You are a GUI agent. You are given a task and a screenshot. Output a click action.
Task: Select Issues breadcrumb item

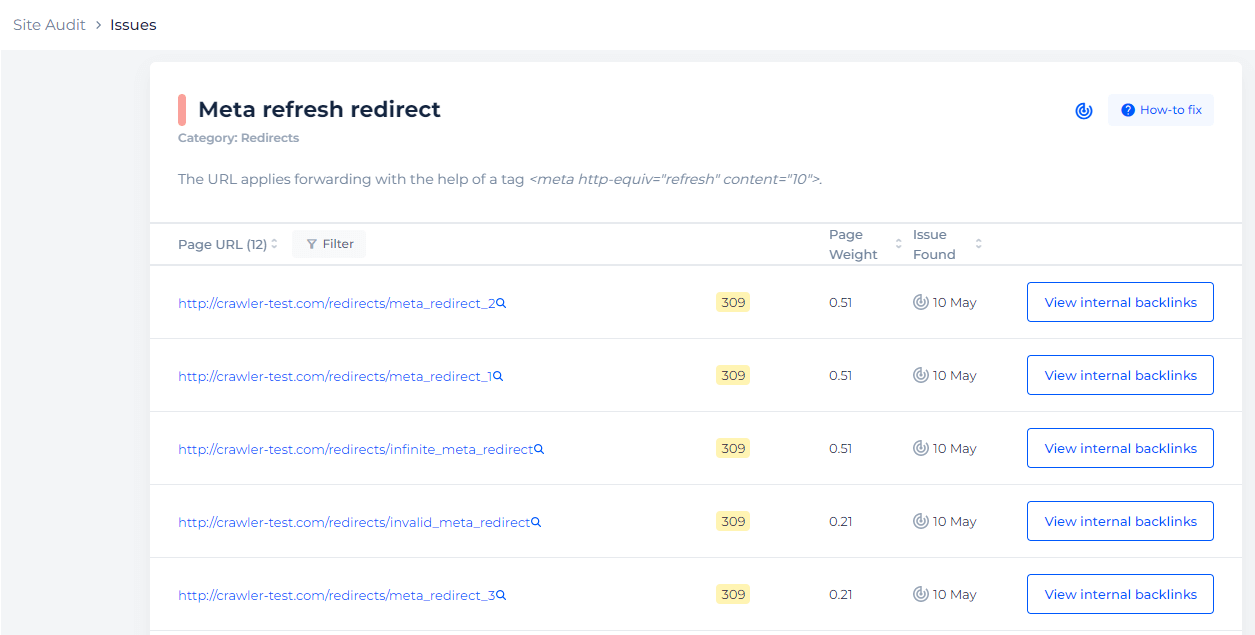coord(133,25)
